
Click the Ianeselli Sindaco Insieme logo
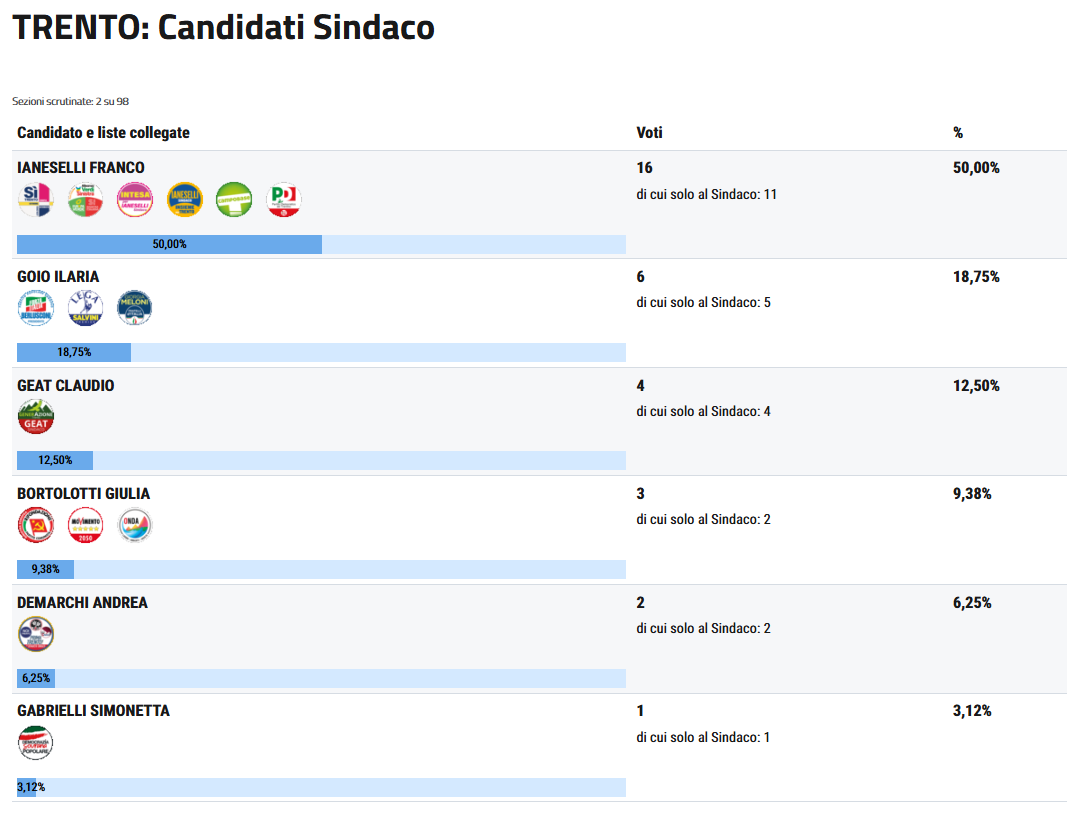(x=185, y=200)
